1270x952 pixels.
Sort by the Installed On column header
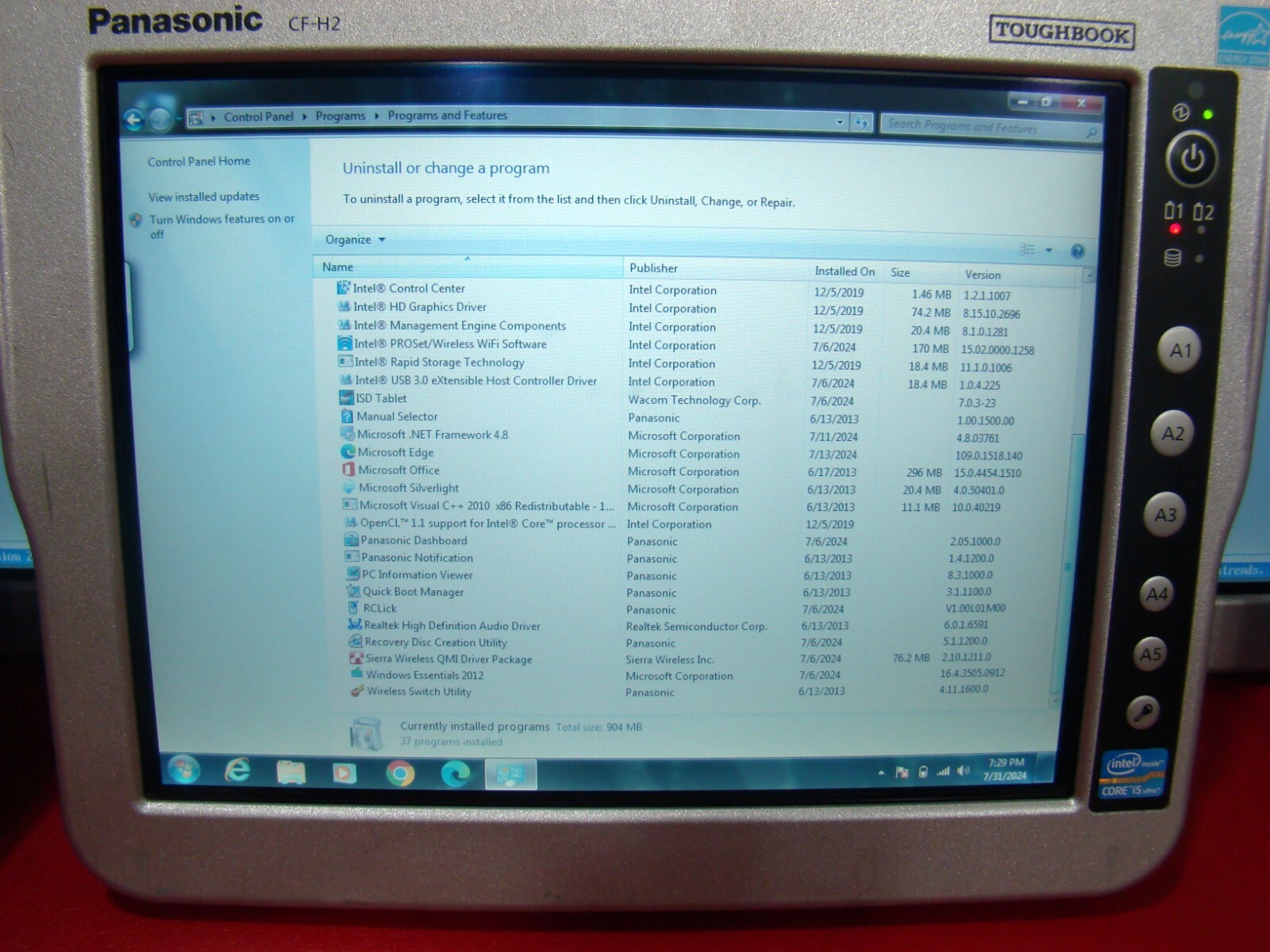tap(845, 271)
